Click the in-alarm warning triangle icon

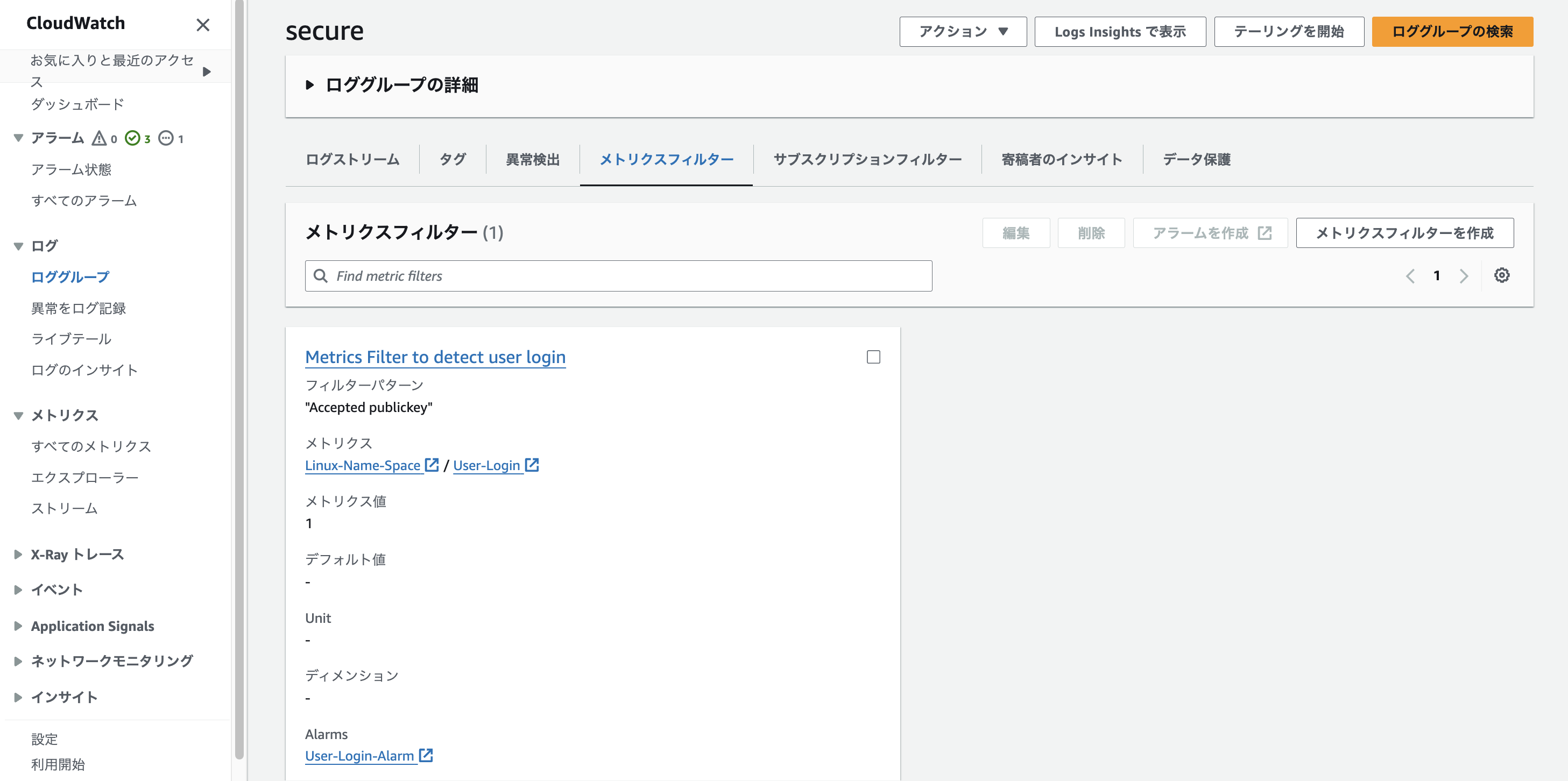click(98, 139)
